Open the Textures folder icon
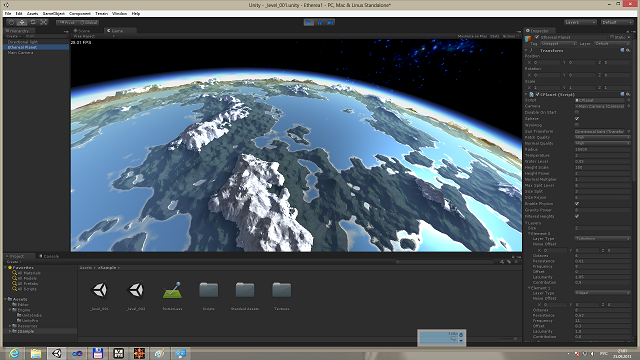 [x=282, y=290]
